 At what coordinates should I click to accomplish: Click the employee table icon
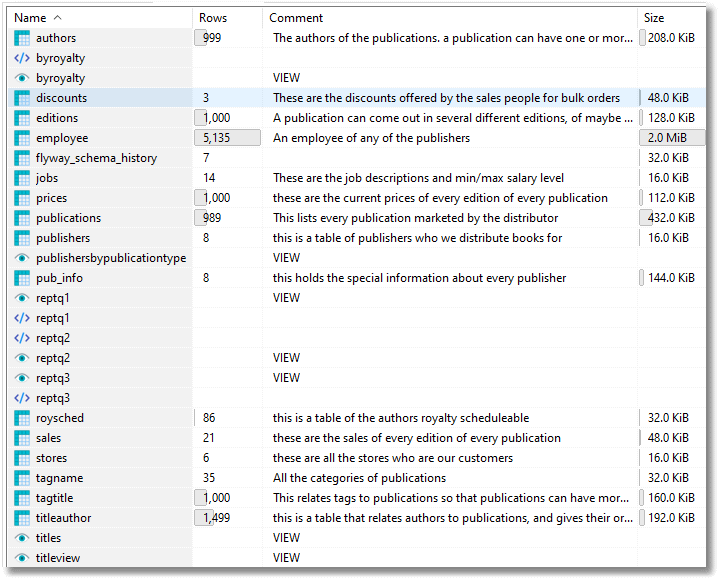click(22, 138)
